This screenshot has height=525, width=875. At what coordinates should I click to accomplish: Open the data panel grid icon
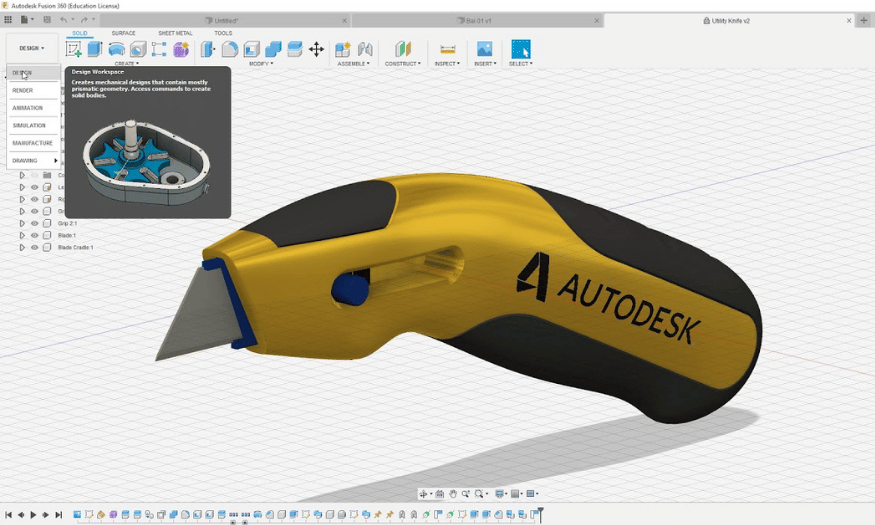tap(8, 20)
